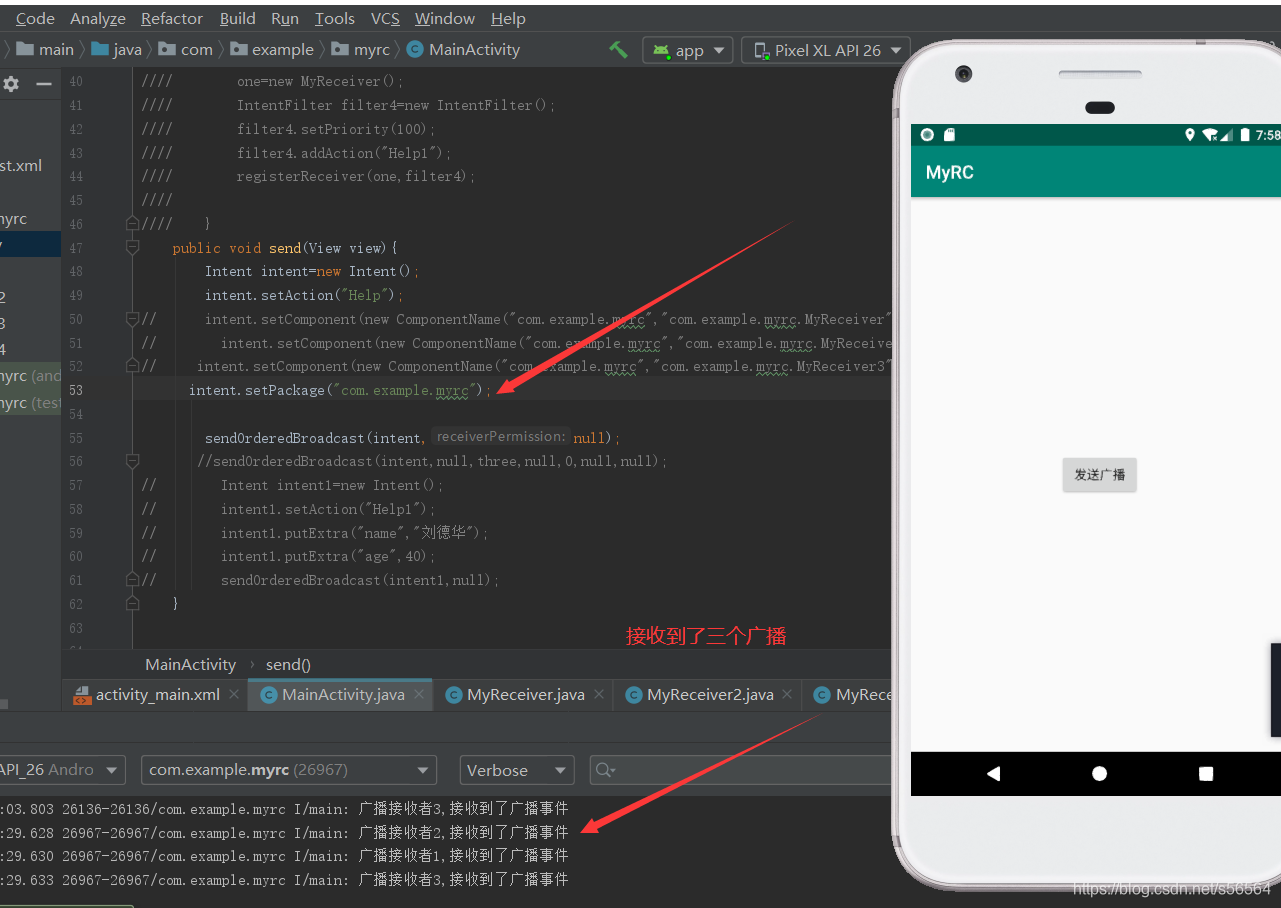Toggle fold marker at line 50
Viewport: 1281px width, 908px height.
point(133,319)
